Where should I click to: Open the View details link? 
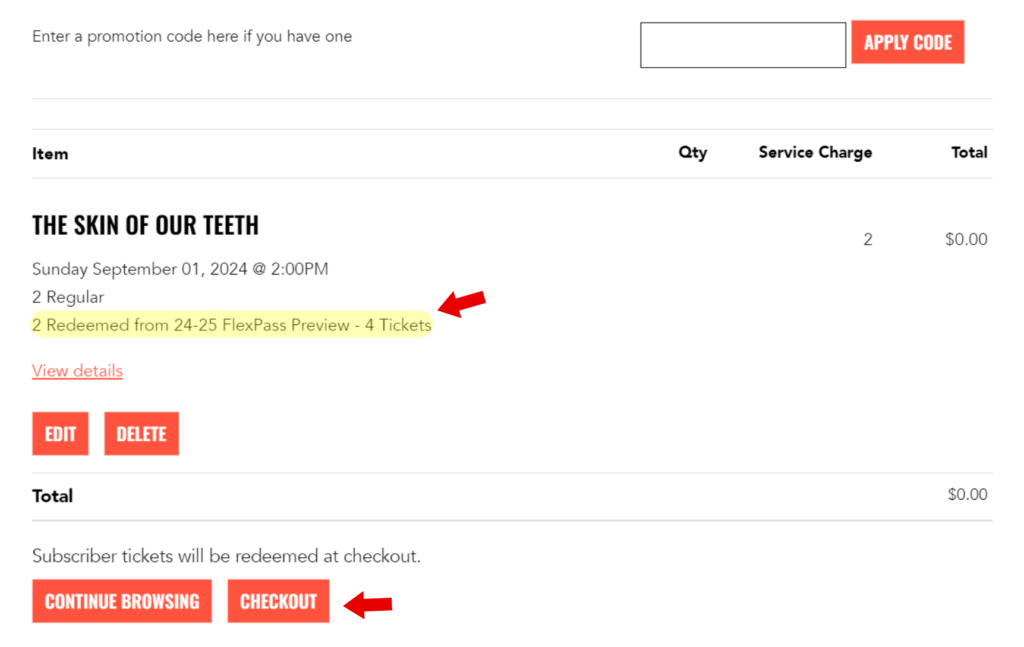(x=77, y=371)
